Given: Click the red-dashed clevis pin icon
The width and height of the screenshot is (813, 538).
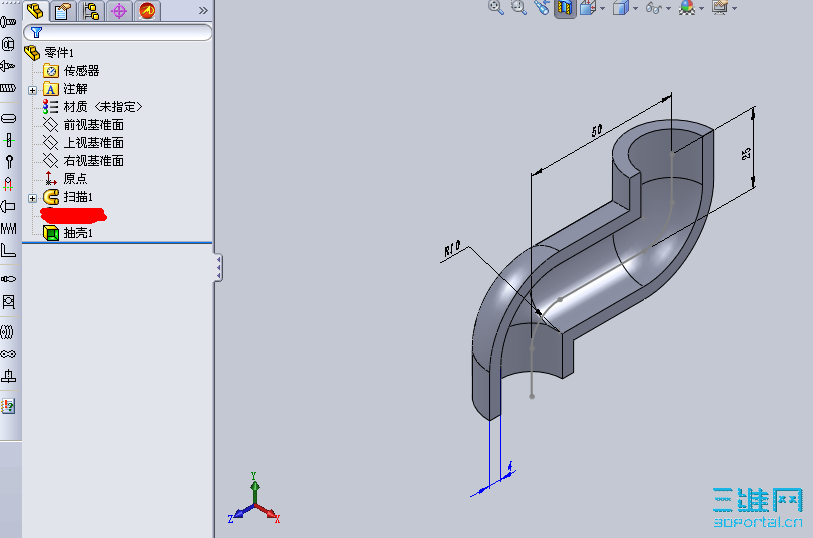Looking at the screenshot, I should [8, 184].
